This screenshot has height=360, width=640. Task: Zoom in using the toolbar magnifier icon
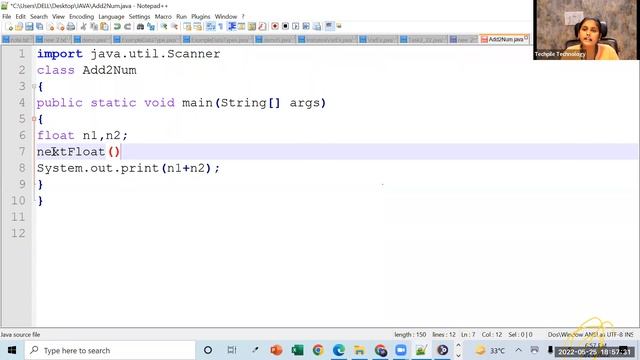coord(164,27)
